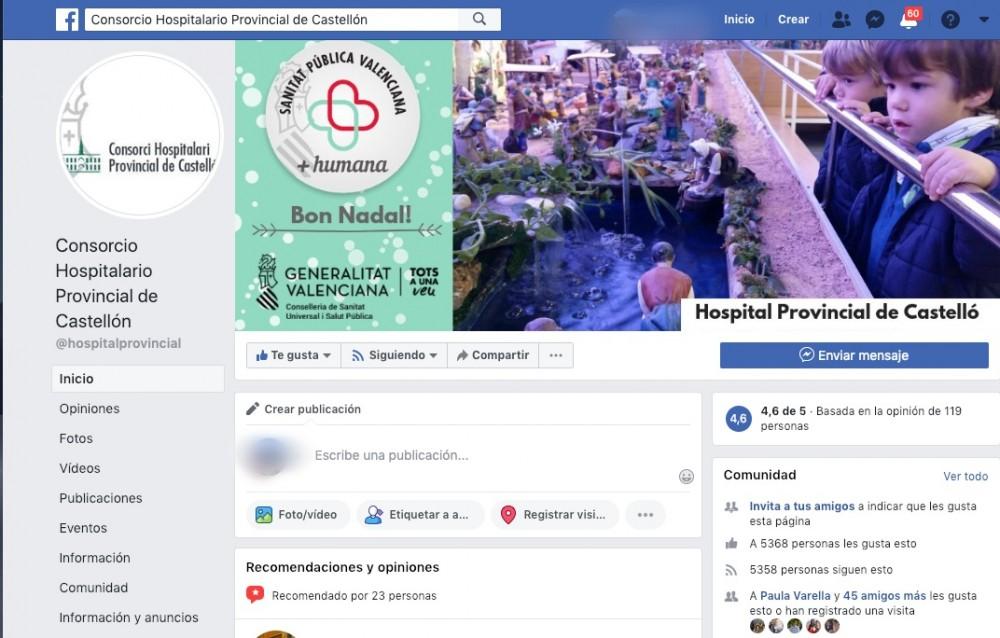Open the three-dots menu beside Compartir

pos(556,355)
